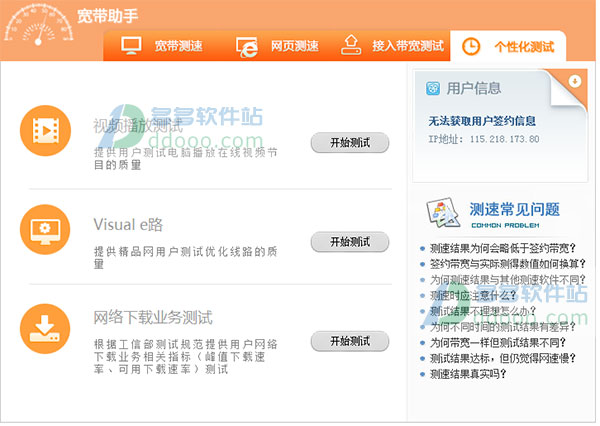Click the clock icon beside 个性化测试
Image resolution: width=600 pixels, height=426 pixels.
(x=471, y=46)
